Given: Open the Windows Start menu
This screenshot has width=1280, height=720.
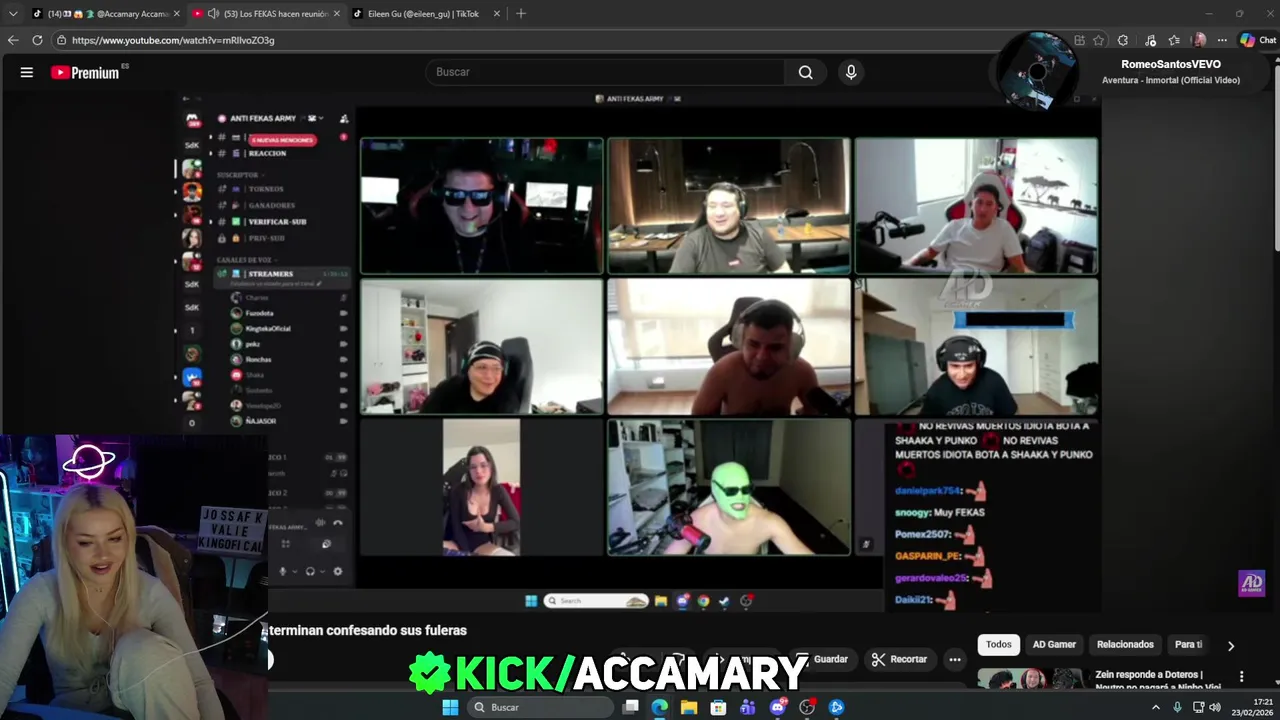Looking at the screenshot, I should (450, 707).
